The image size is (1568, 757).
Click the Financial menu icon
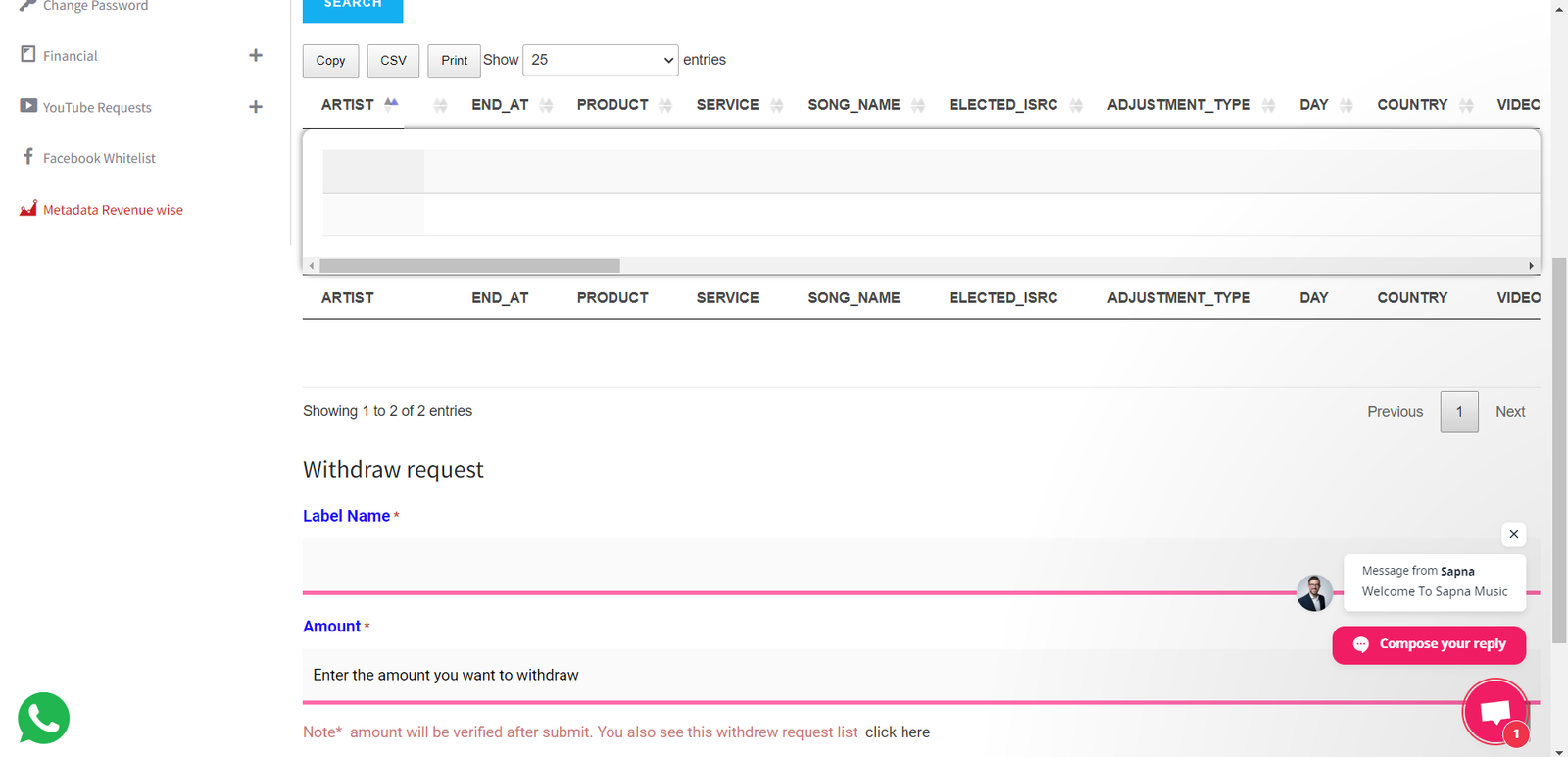point(28,55)
